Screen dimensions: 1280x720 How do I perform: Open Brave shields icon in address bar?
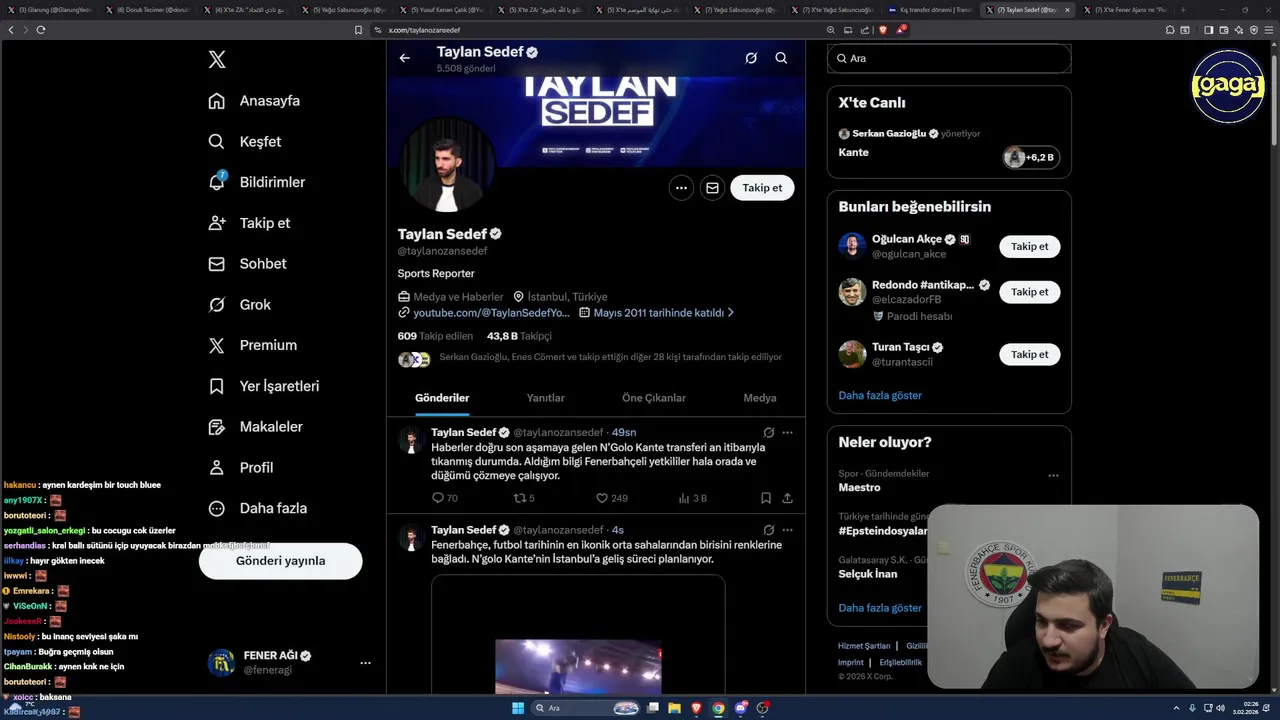tap(882, 30)
